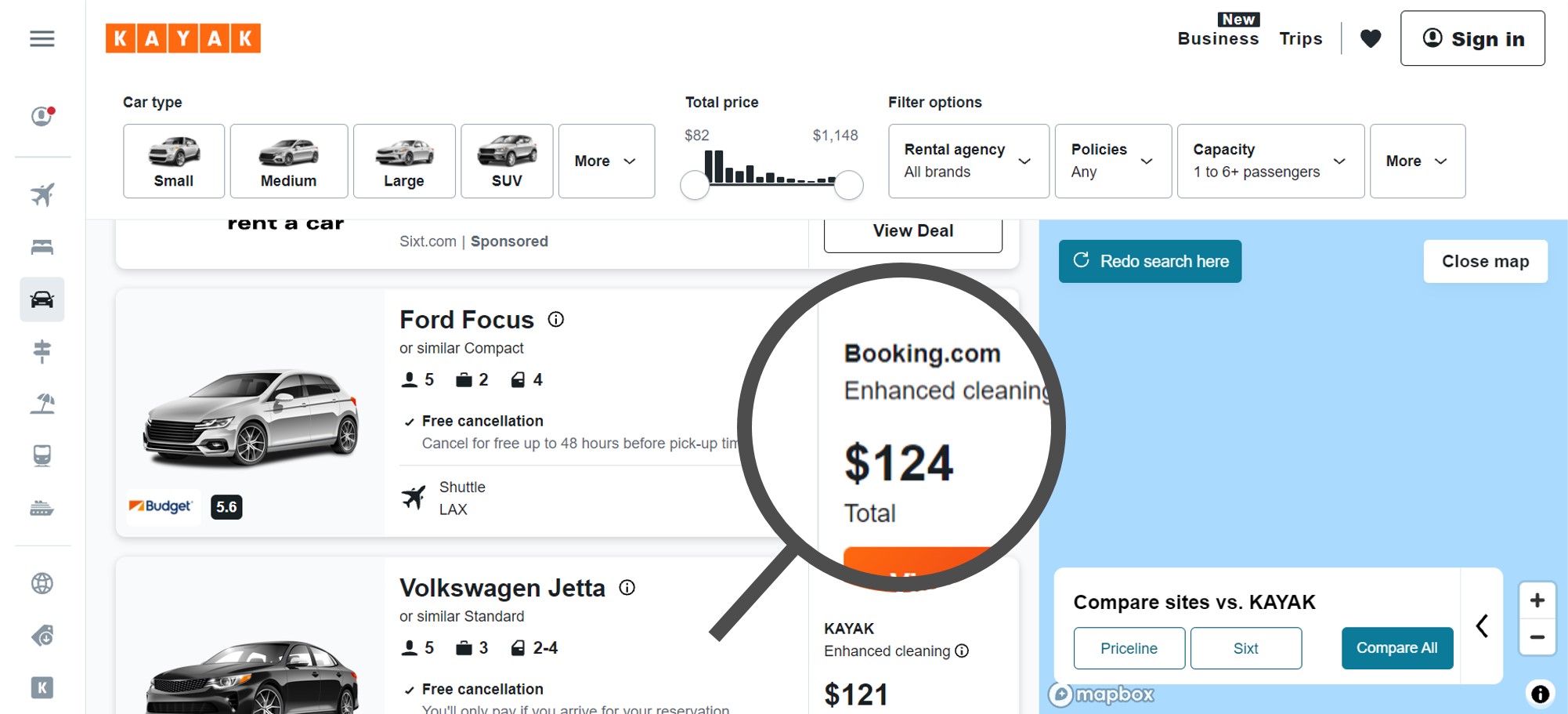Click the Redo search here button

pyautogui.click(x=1150, y=261)
